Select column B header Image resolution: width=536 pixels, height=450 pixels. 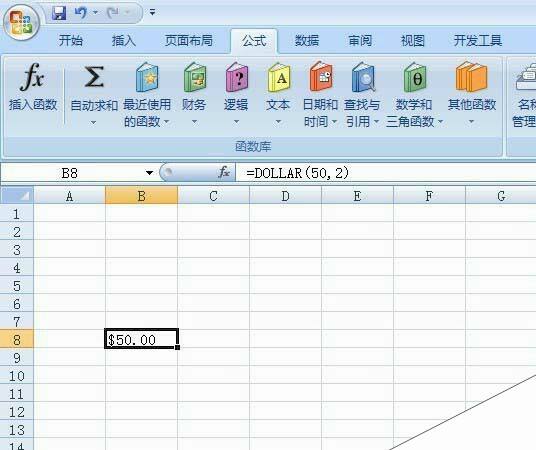(142, 196)
